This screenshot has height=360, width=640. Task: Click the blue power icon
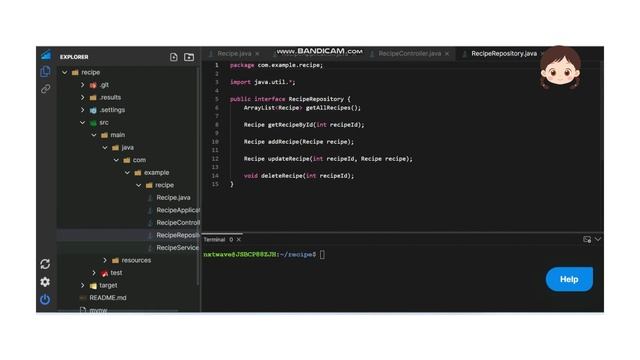[x=45, y=300]
